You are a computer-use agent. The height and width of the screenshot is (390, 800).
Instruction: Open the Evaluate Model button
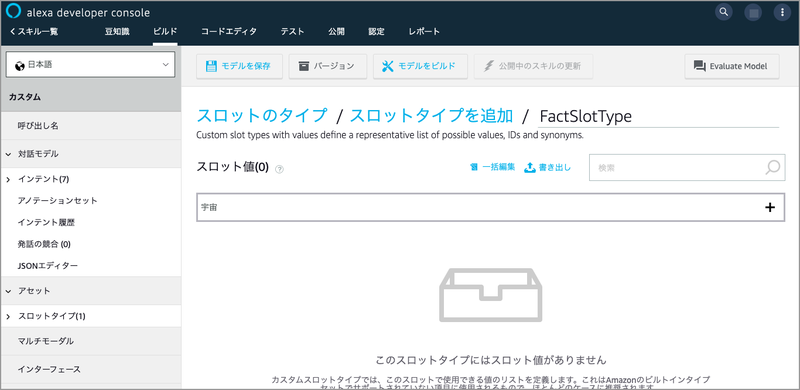732,66
